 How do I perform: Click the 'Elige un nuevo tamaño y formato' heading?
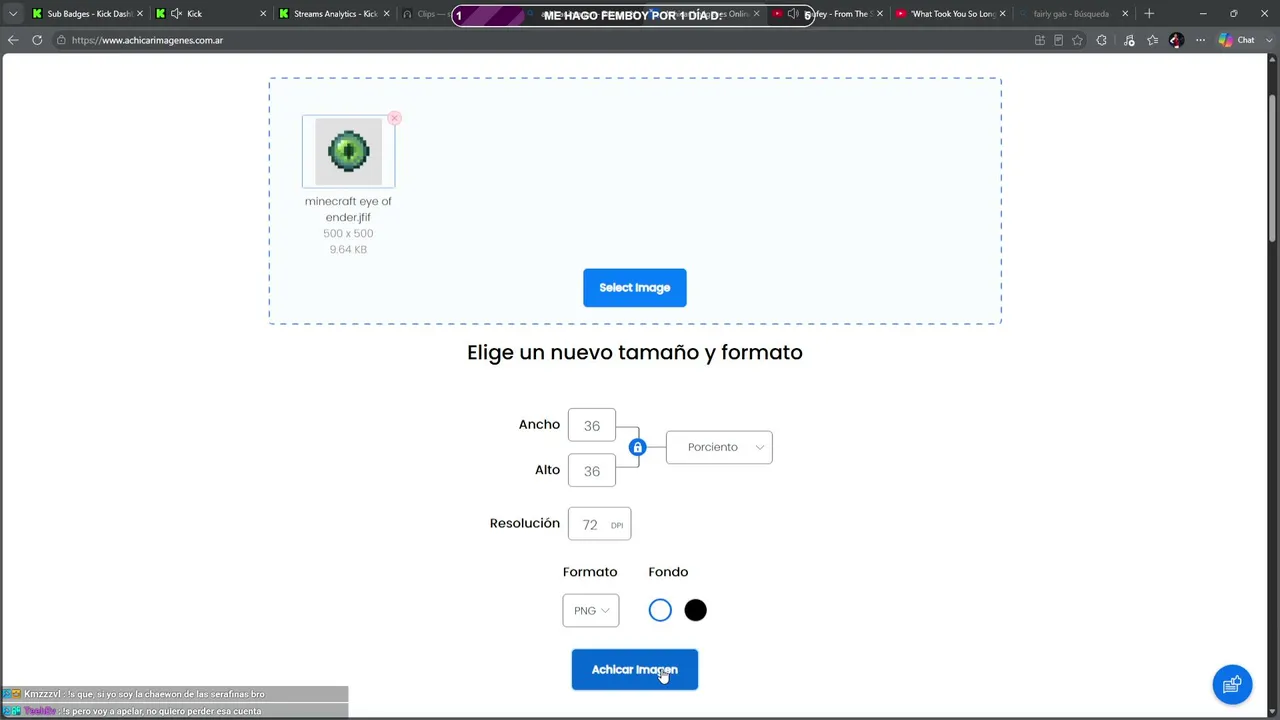coord(635,352)
